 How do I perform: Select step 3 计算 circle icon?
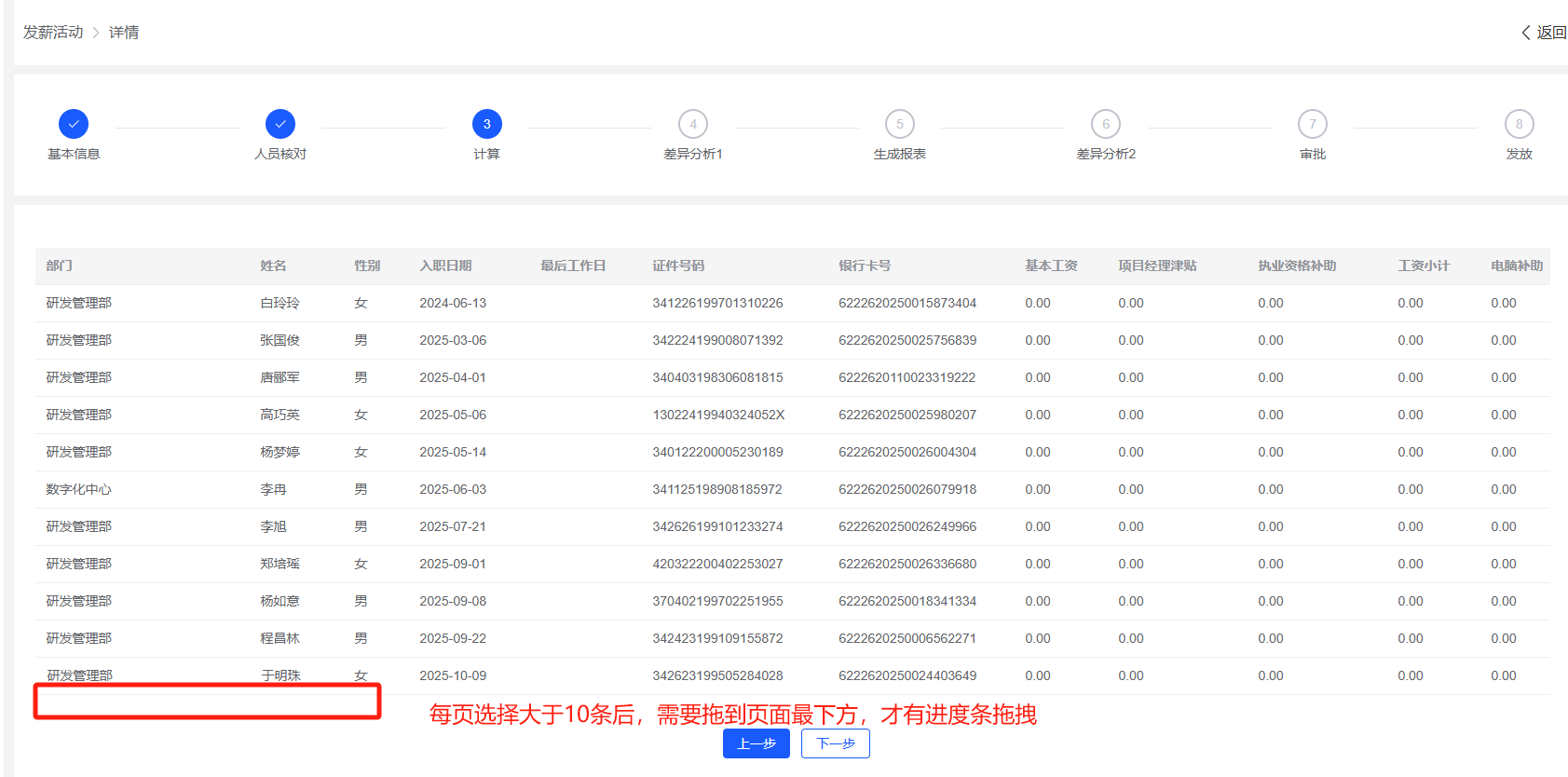point(486,124)
